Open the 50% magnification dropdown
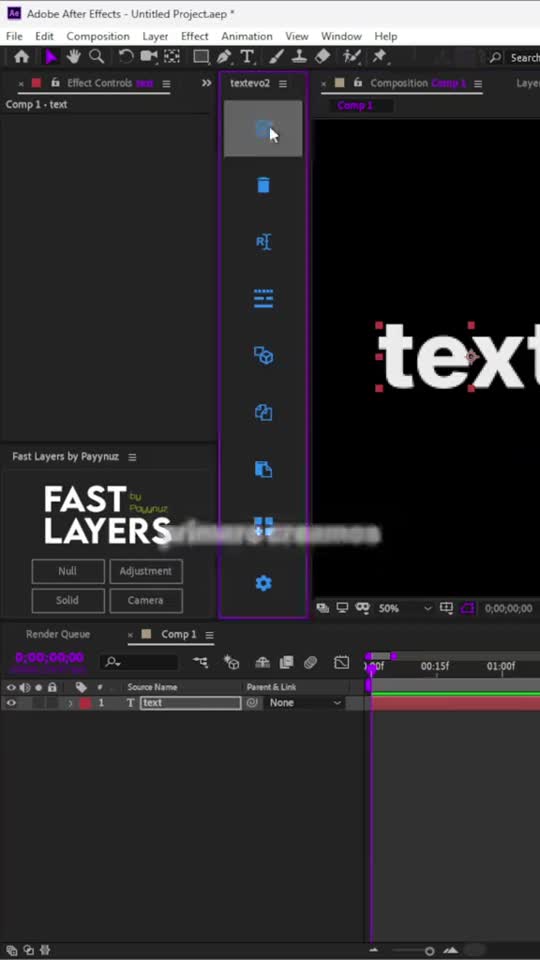 click(405, 608)
